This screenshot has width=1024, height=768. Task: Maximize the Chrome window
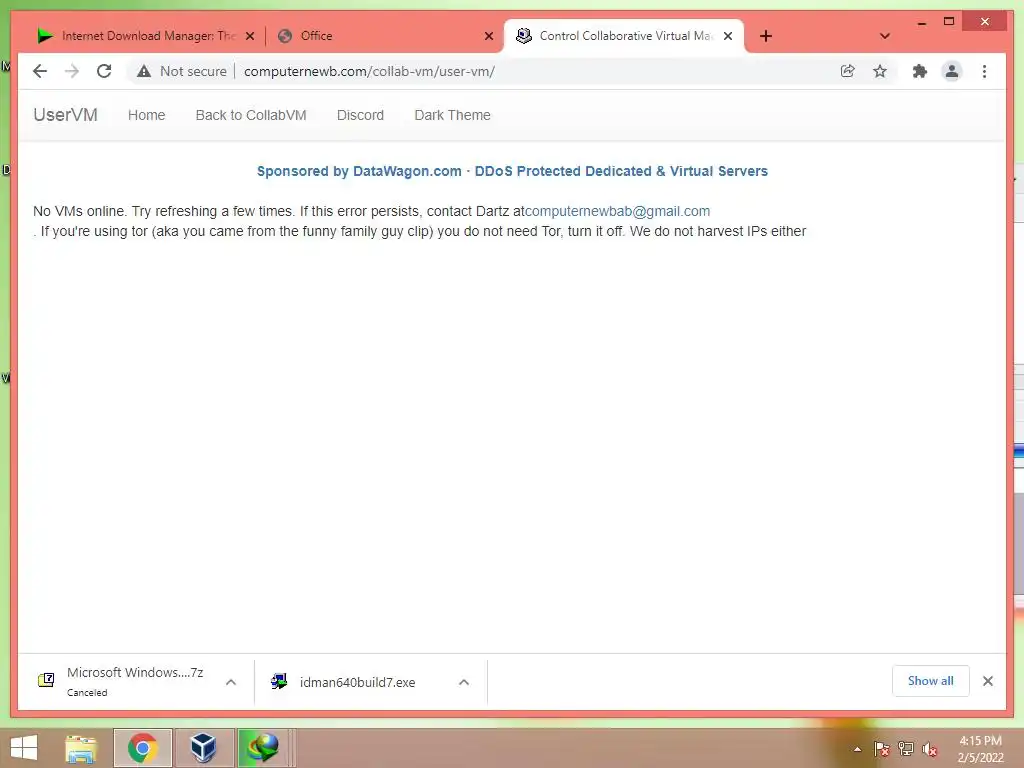[x=949, y=22]
